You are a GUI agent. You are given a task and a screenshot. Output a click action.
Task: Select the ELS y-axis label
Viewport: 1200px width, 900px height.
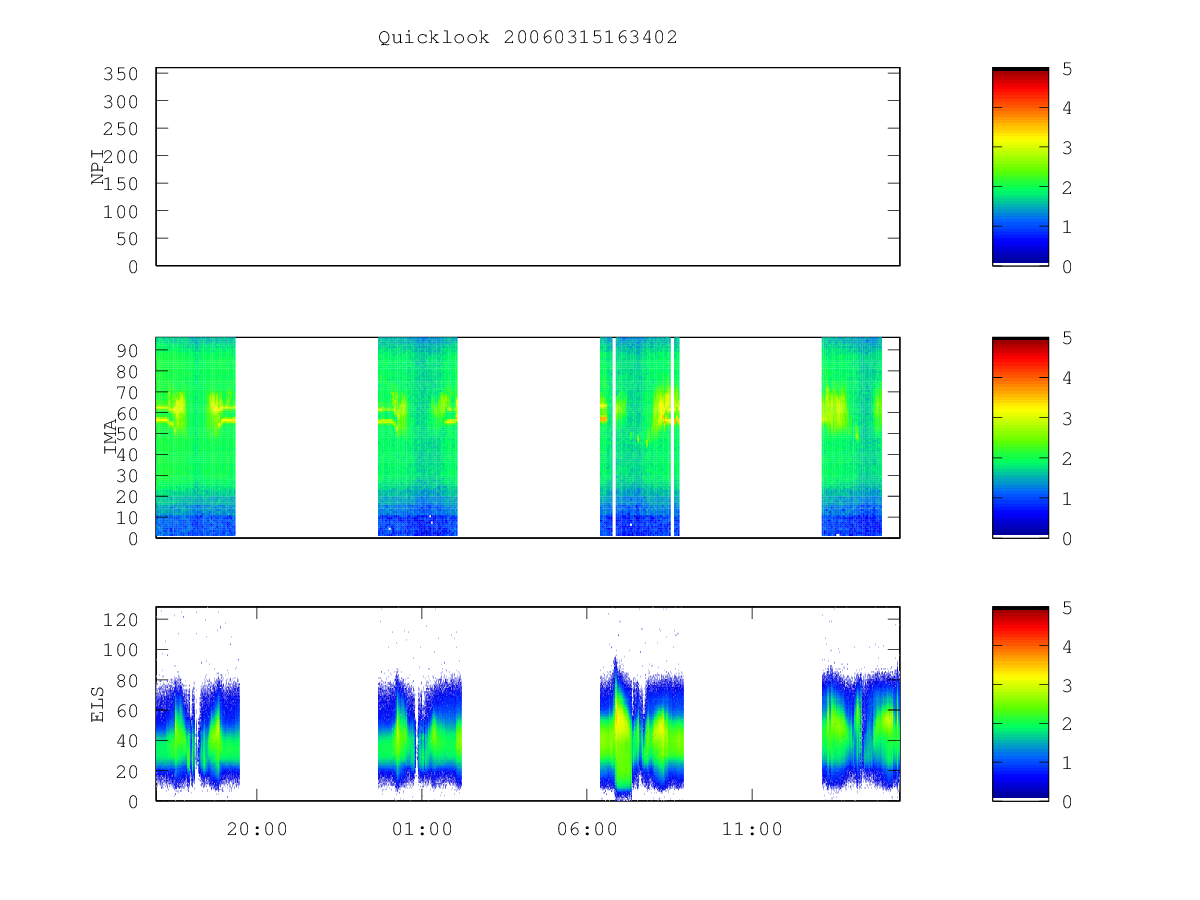[98, 704]
